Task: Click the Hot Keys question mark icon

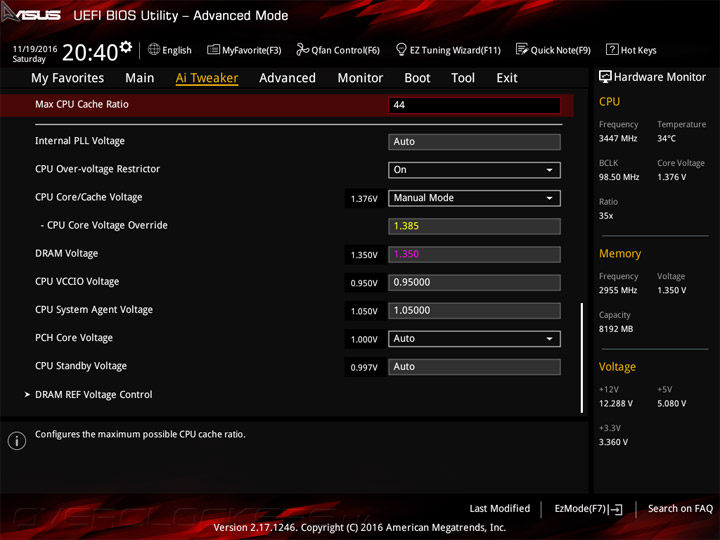Action: click(612, 49)
